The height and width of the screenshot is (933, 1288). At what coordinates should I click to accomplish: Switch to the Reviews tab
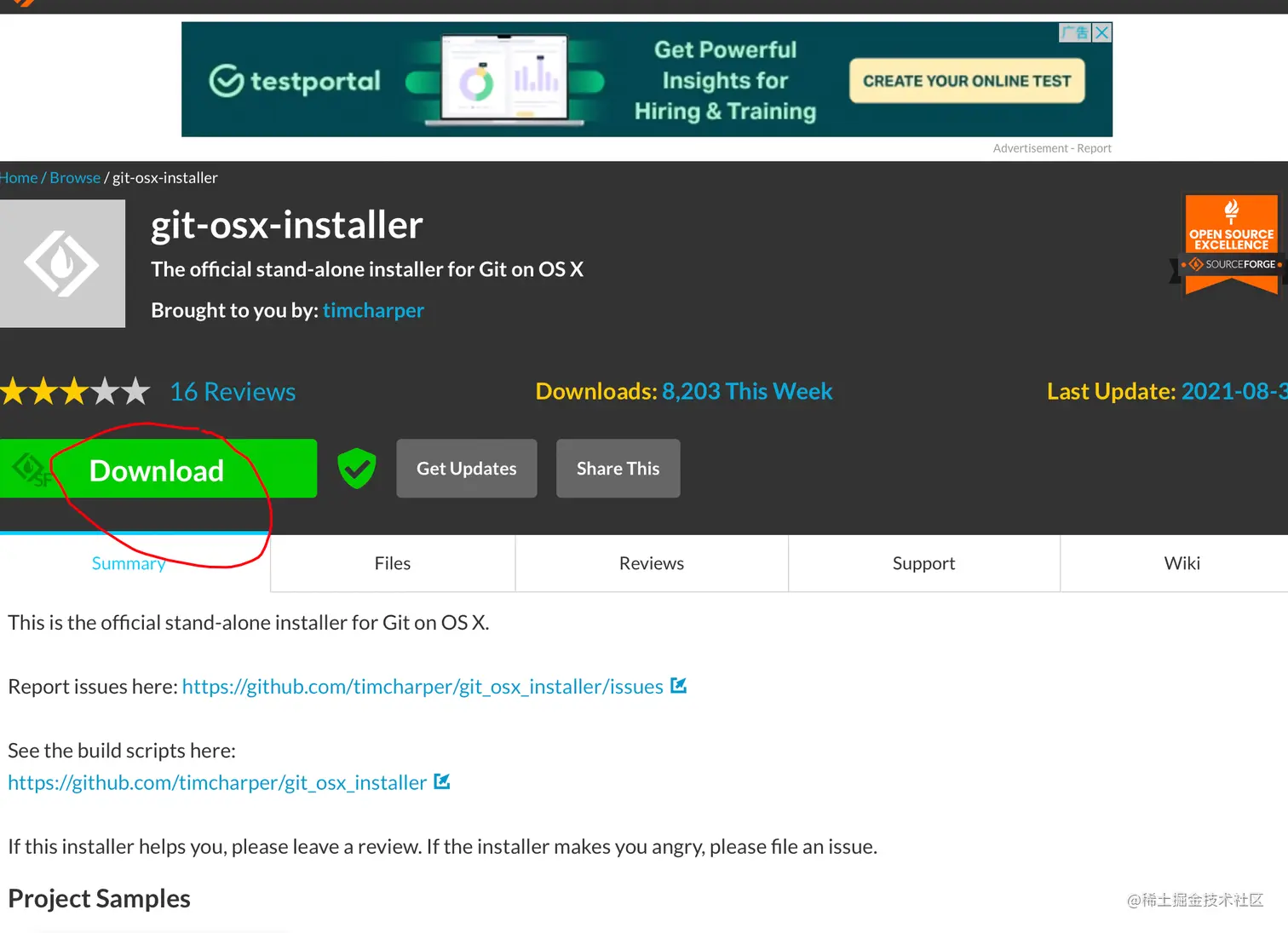pos(652,563)
